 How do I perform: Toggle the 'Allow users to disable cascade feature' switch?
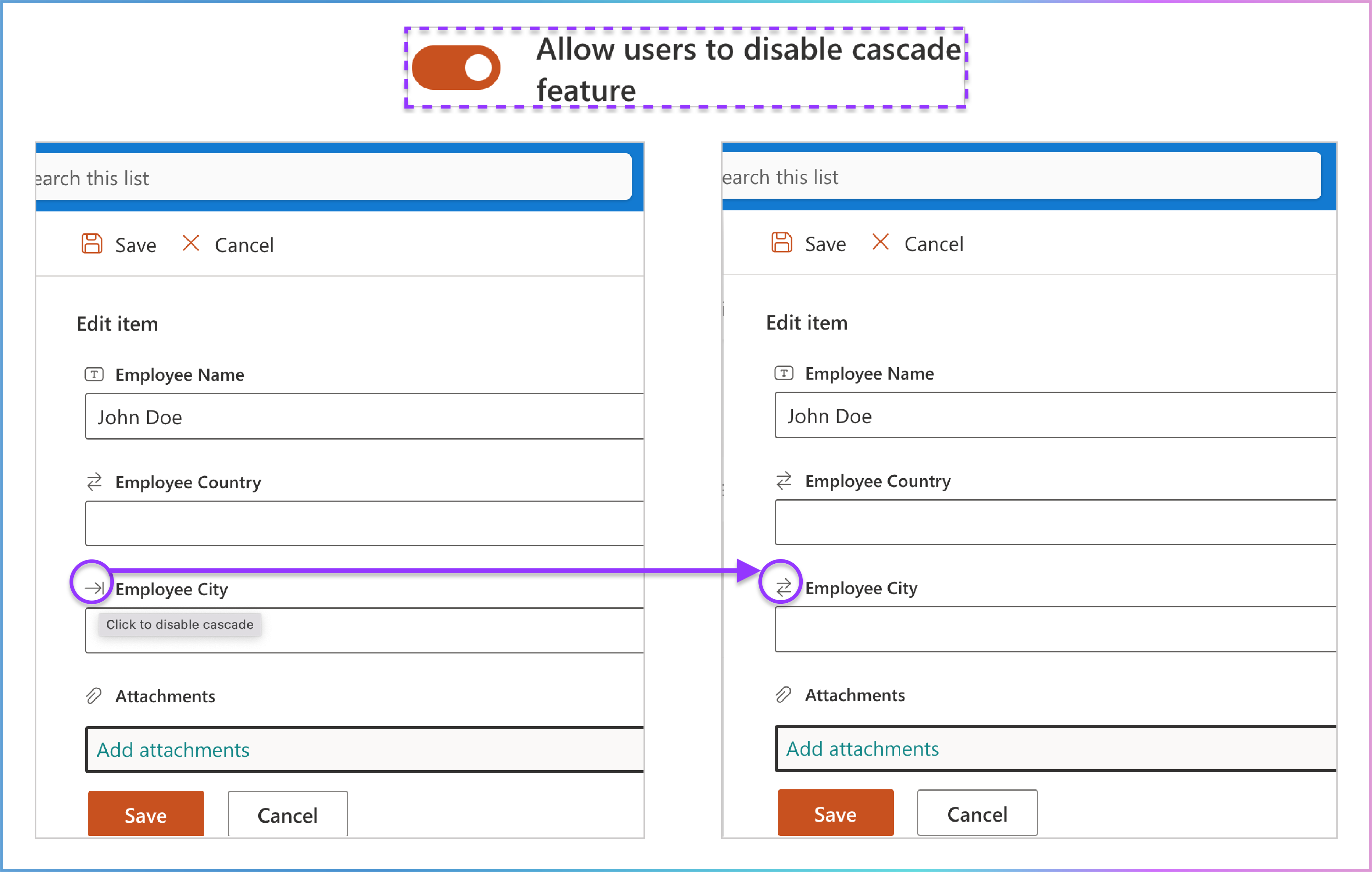pos(456,67)
